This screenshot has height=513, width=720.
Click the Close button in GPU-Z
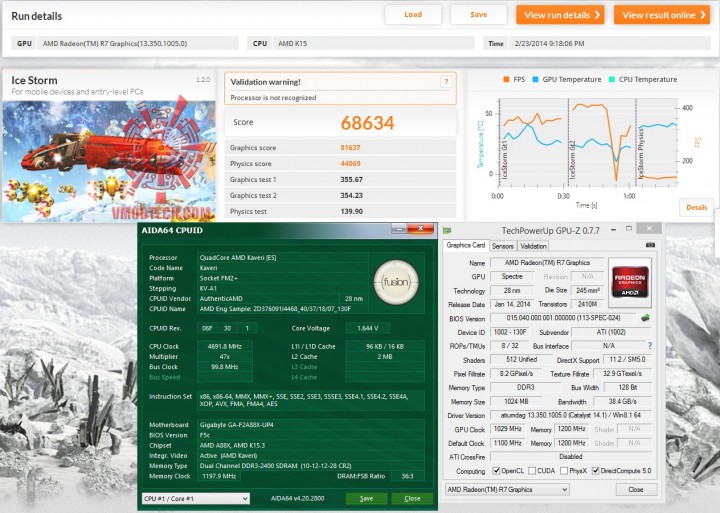pyautogui.click(x=636, y=490)
